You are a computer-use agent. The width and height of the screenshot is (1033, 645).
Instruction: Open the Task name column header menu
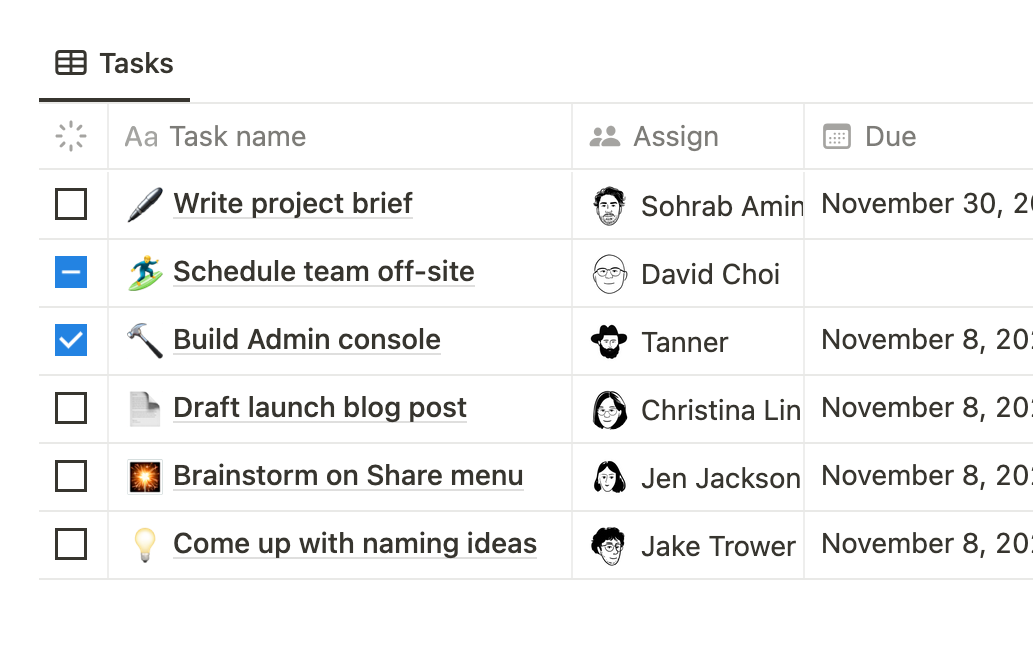[237, 137]
